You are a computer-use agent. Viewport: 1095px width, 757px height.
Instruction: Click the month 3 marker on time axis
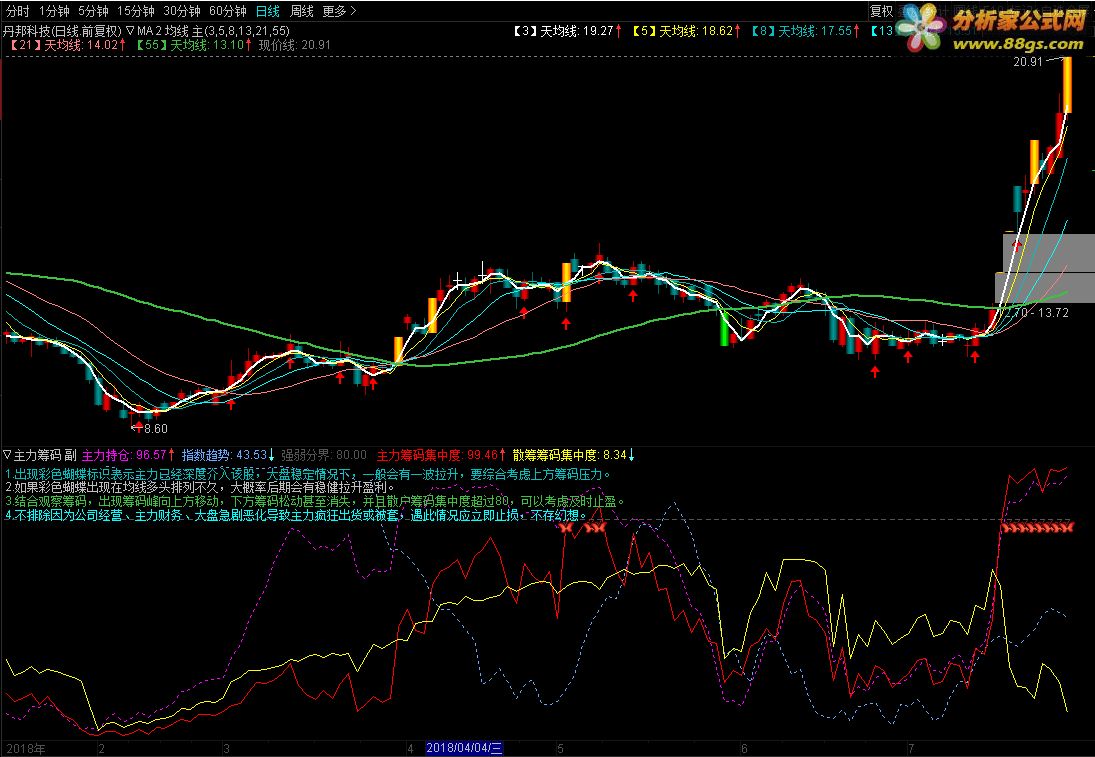tap(226, 749)
